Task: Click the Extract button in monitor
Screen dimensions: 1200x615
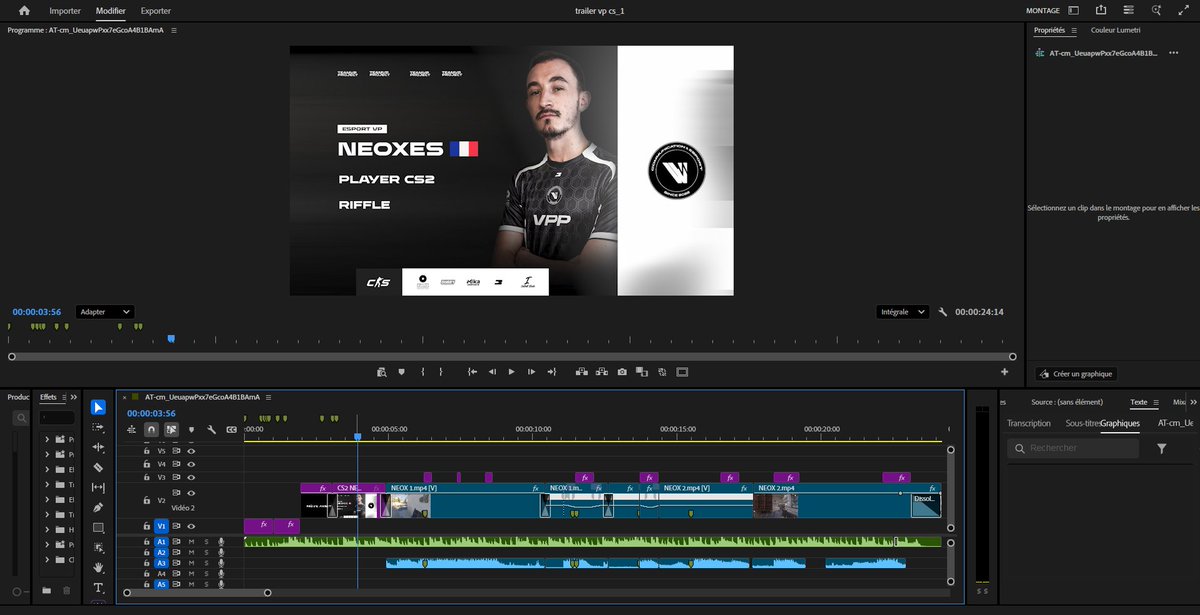Action: pyautogui.click(x=601, y=372)
